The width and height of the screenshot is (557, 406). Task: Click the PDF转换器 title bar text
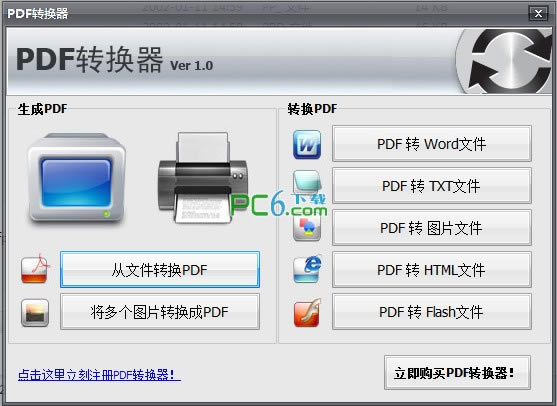pos(38,13)
